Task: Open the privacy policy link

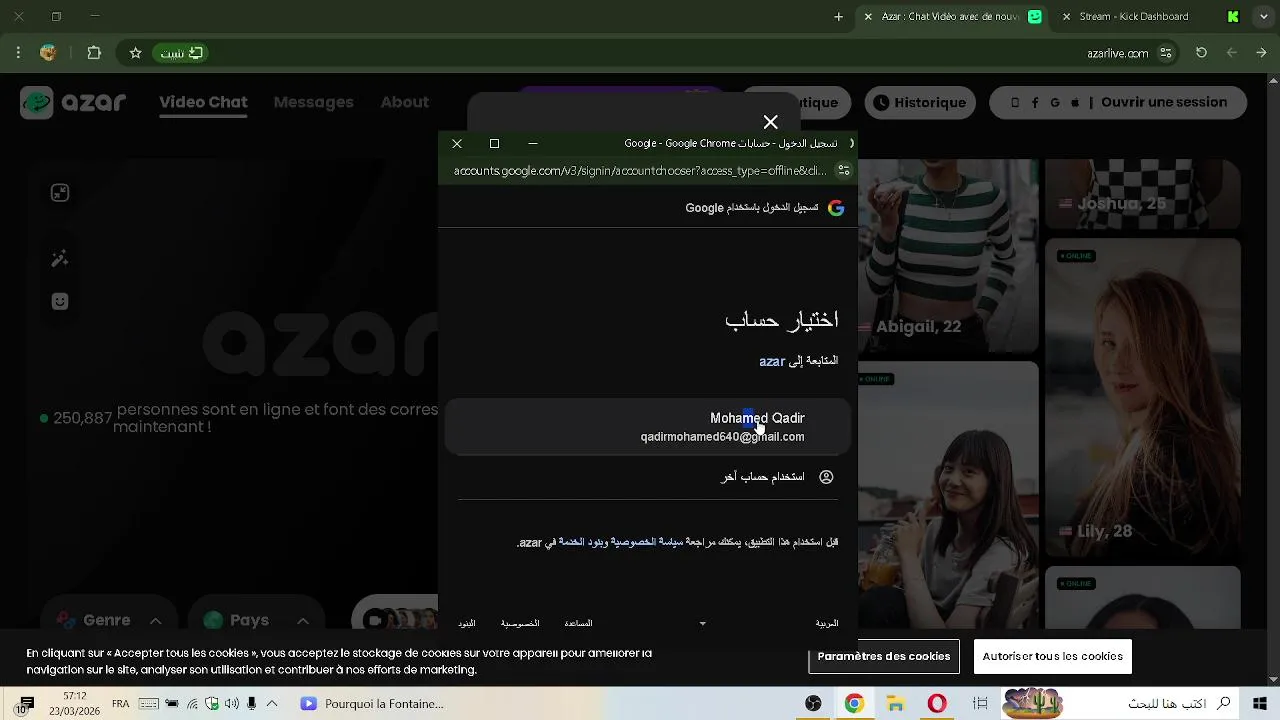Action: click(648, 542)
